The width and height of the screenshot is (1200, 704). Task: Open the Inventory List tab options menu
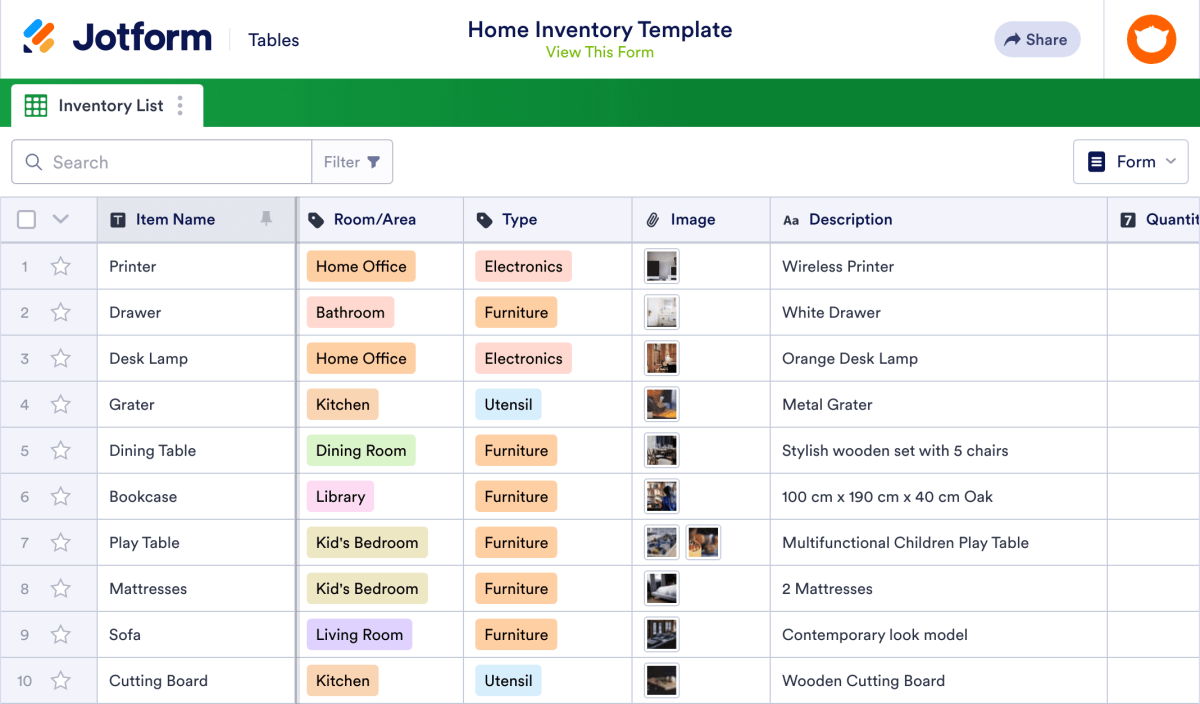pyautogui.click(x=179, y=105)
